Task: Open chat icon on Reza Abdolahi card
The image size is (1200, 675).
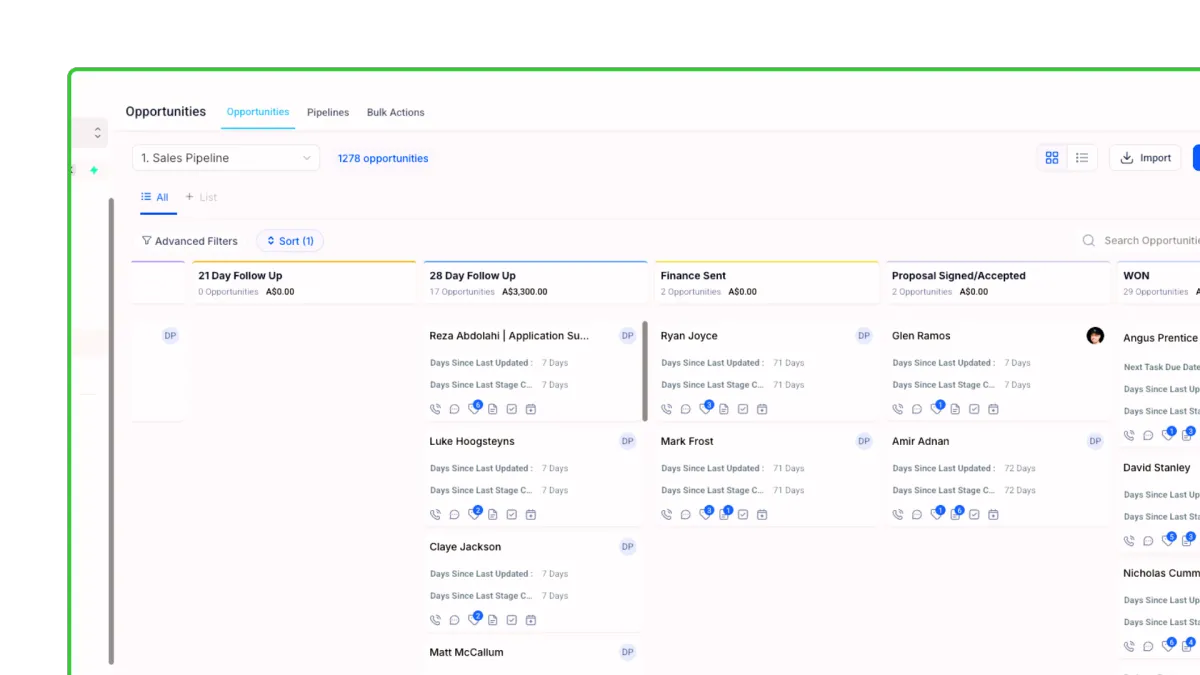Action: click(454, 409)
